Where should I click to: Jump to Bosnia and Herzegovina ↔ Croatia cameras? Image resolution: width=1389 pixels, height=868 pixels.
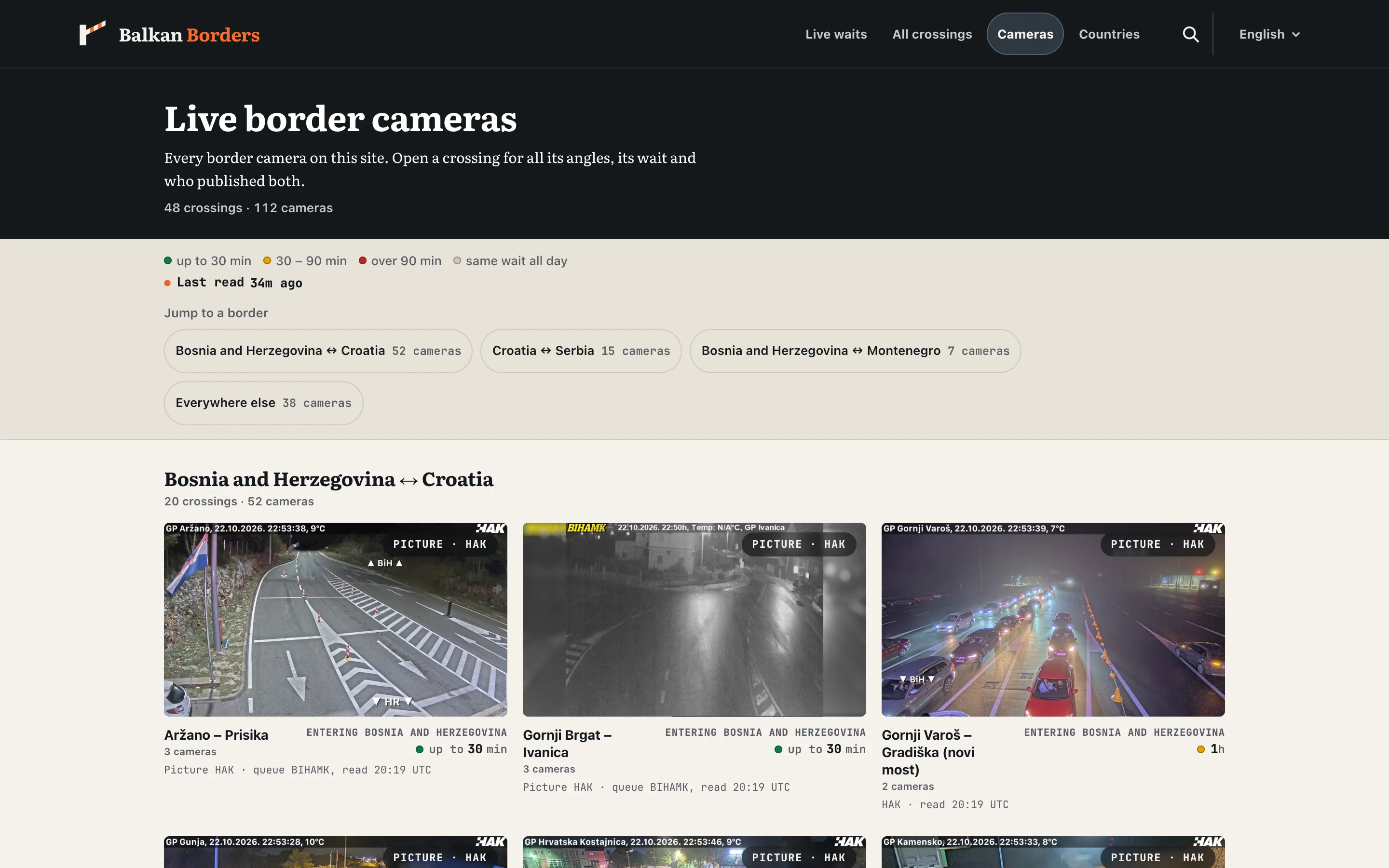coord(318,351)
